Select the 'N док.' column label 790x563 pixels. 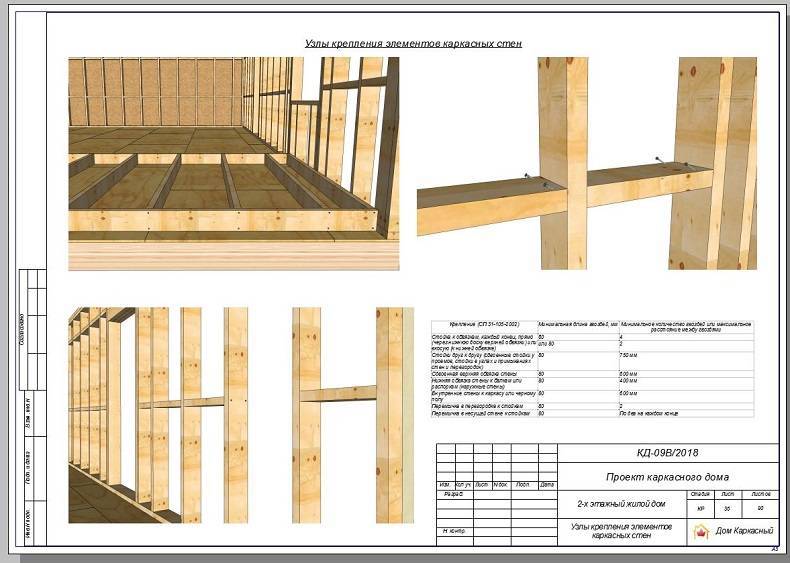501,485
